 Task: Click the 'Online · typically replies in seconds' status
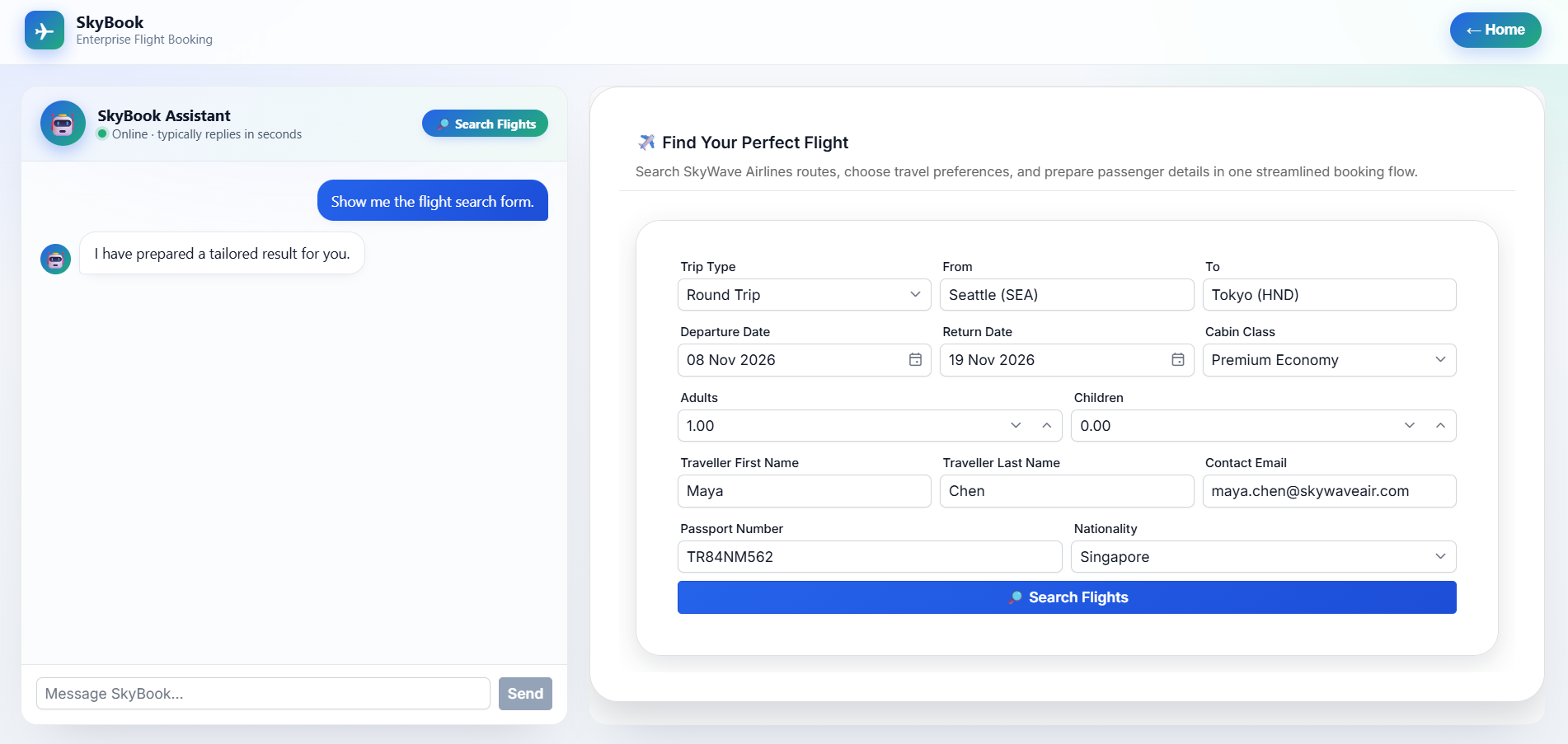(x=207, y=134)
